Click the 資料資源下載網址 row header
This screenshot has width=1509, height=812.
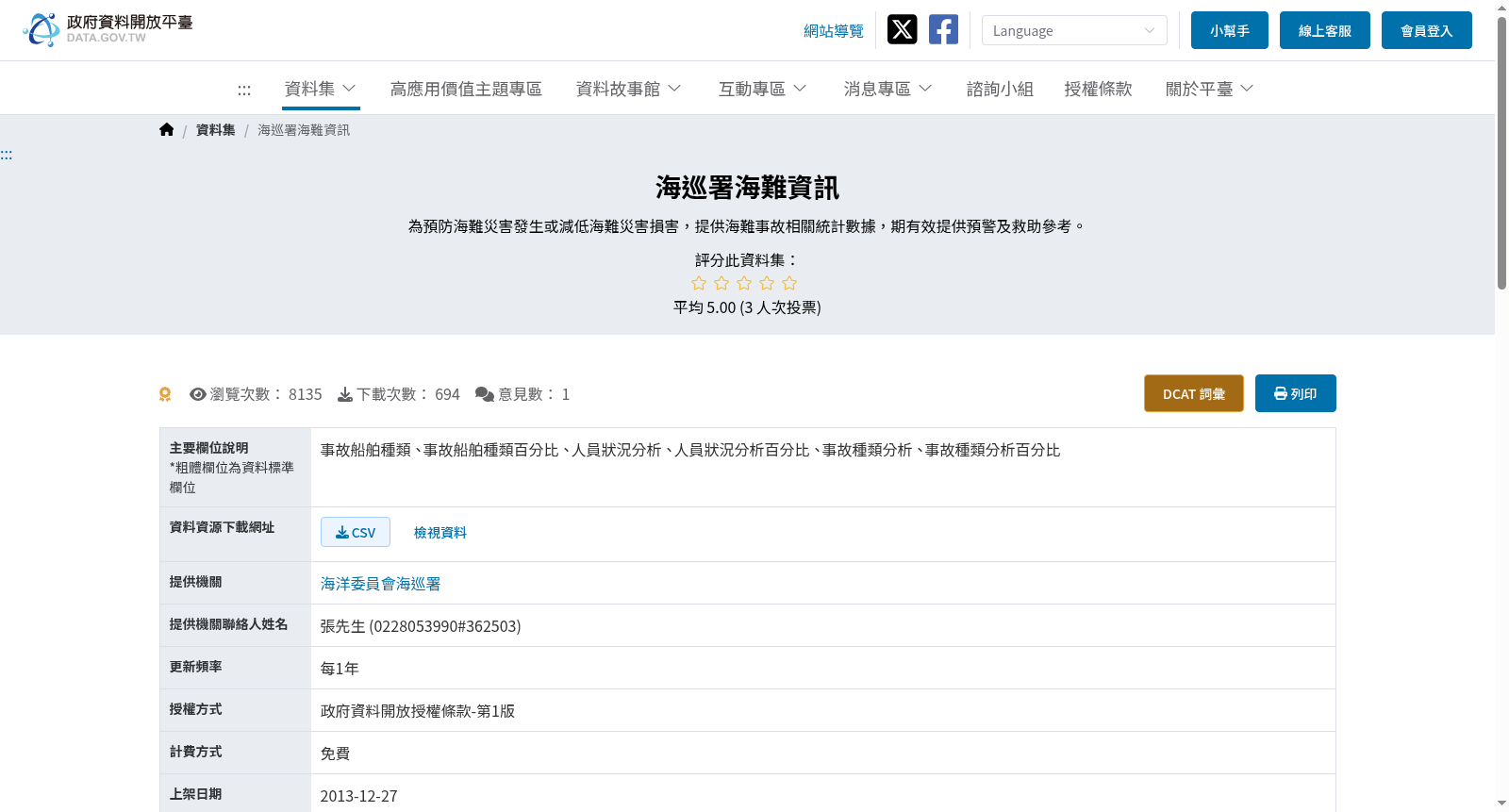pos(235,535)
